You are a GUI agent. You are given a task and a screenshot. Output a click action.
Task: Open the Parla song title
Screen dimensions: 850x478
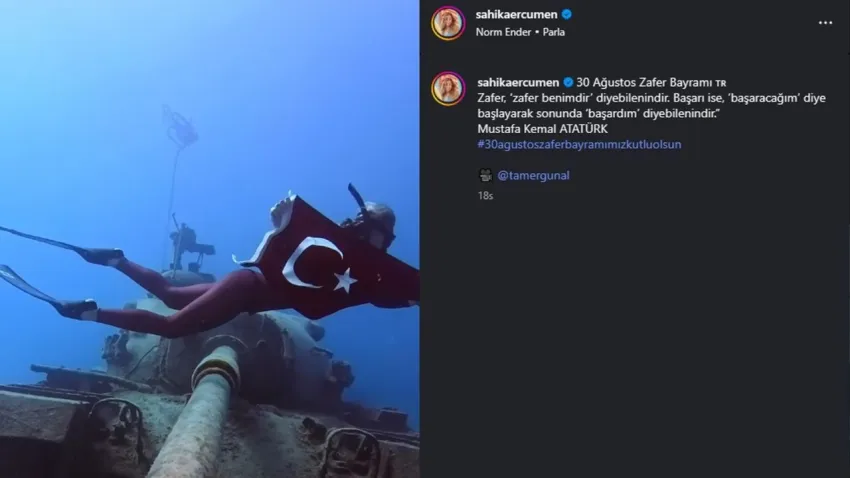(x=553, y=32)
